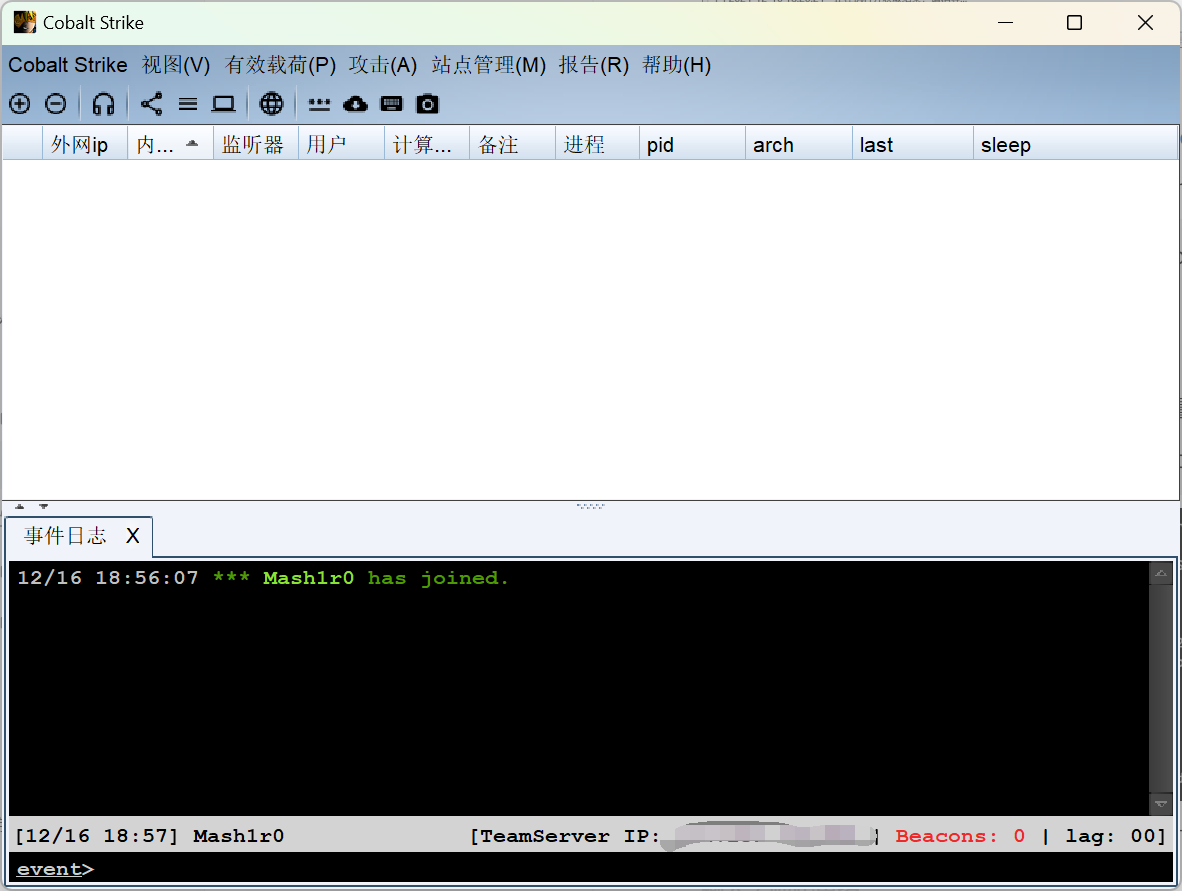
Task: Sort by 备注 column header
Action: coord(513,144)
